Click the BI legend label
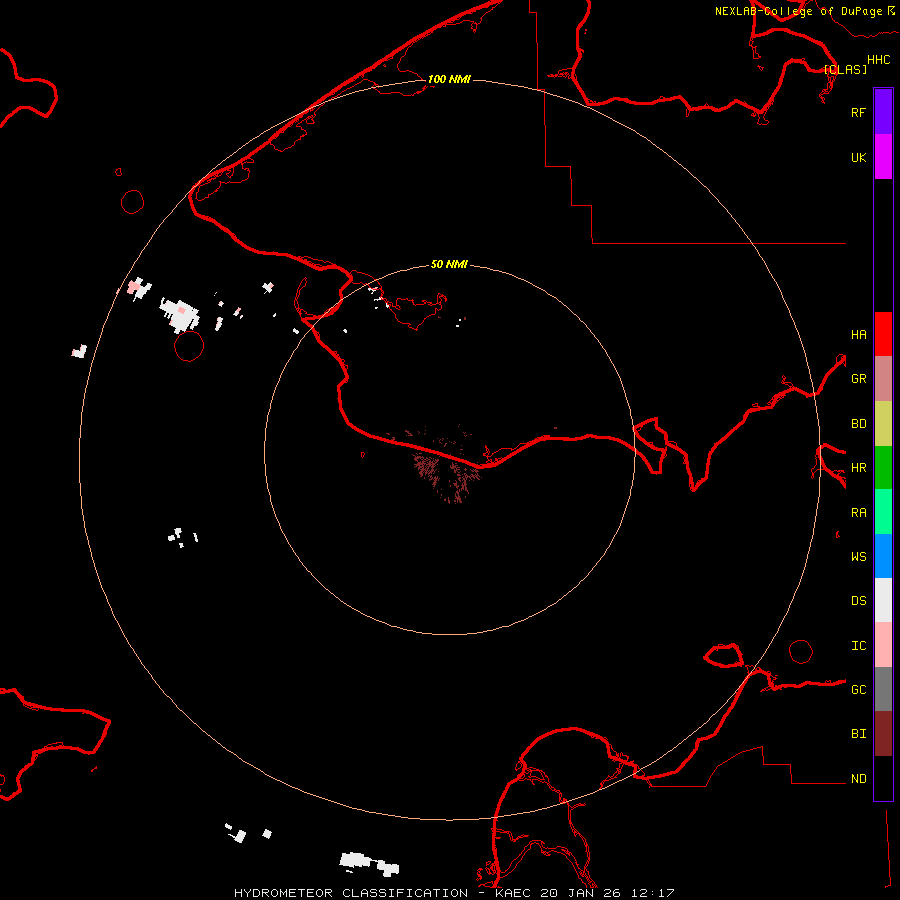 858,734
